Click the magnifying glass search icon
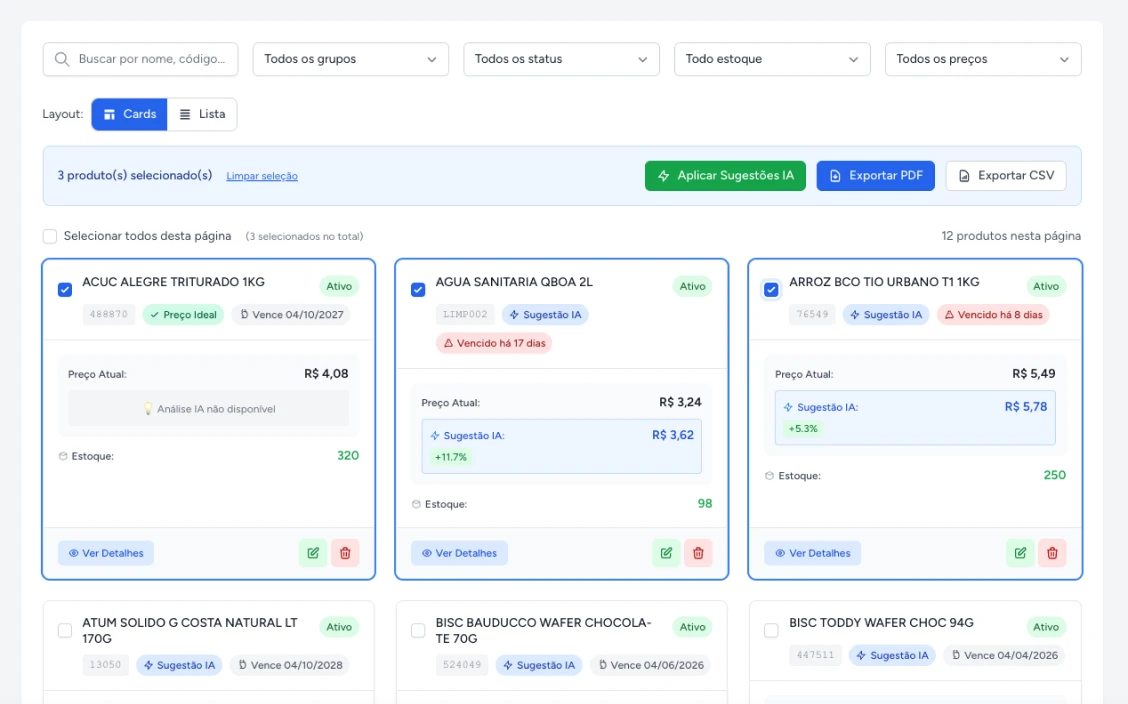This screenshot has width=1128, height=704. click(63, 59)
